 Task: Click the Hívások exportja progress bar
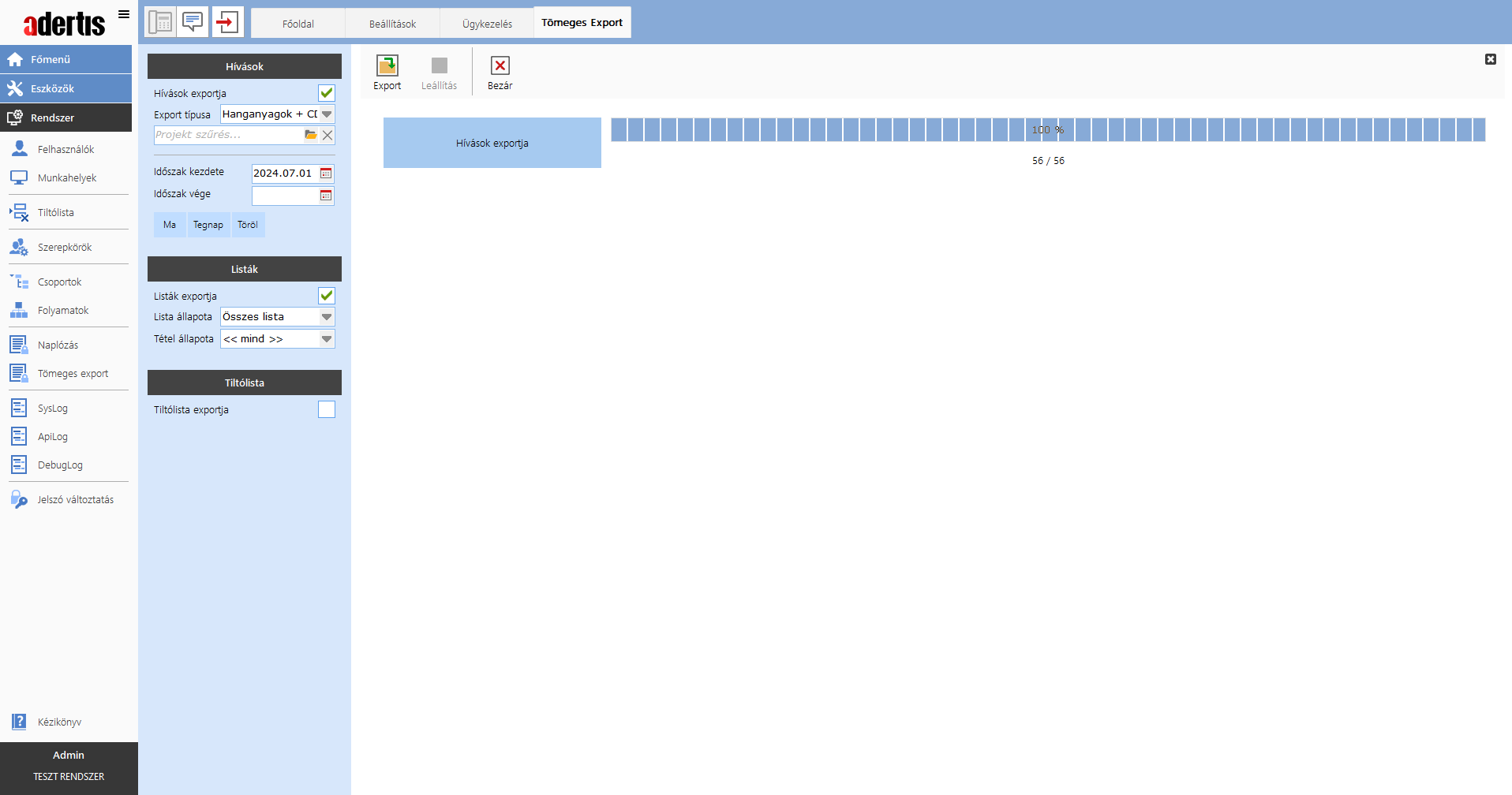[x=1047, y=130]
